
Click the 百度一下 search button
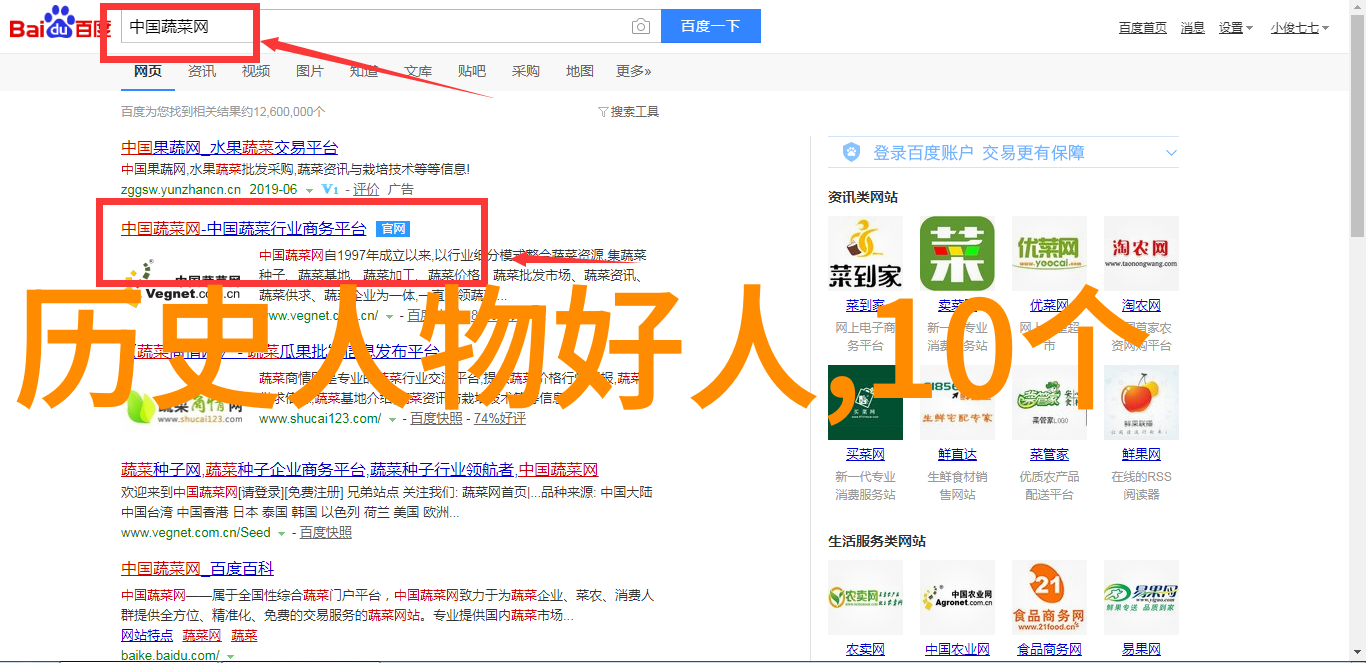pyautogui.click(x=711, y=26)
